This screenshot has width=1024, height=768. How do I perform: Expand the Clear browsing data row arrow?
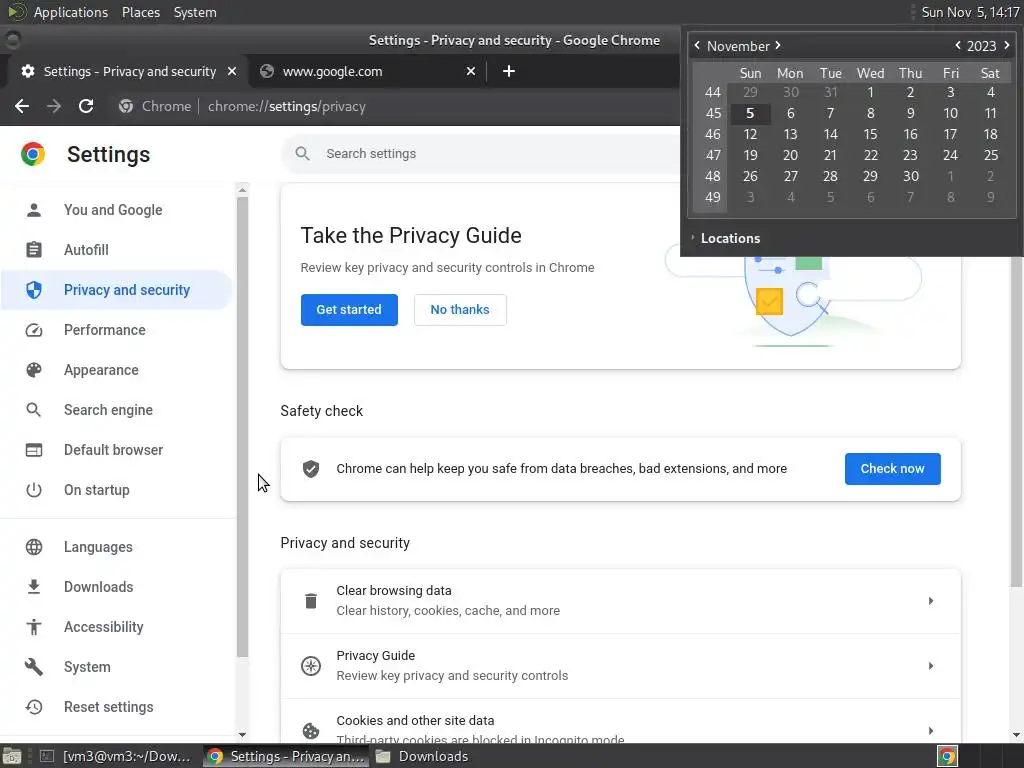point(931,601)
